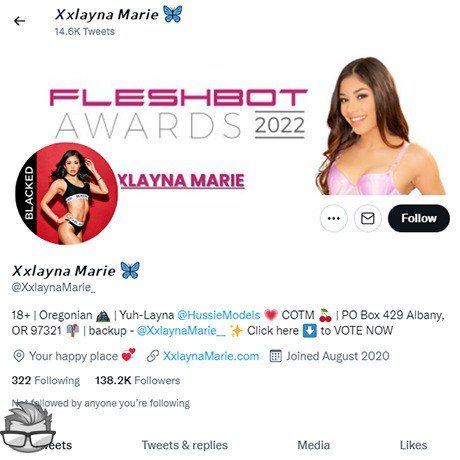
Task: Click the blue butterfly emoji by header name
Action: click(x=173, y=15)
